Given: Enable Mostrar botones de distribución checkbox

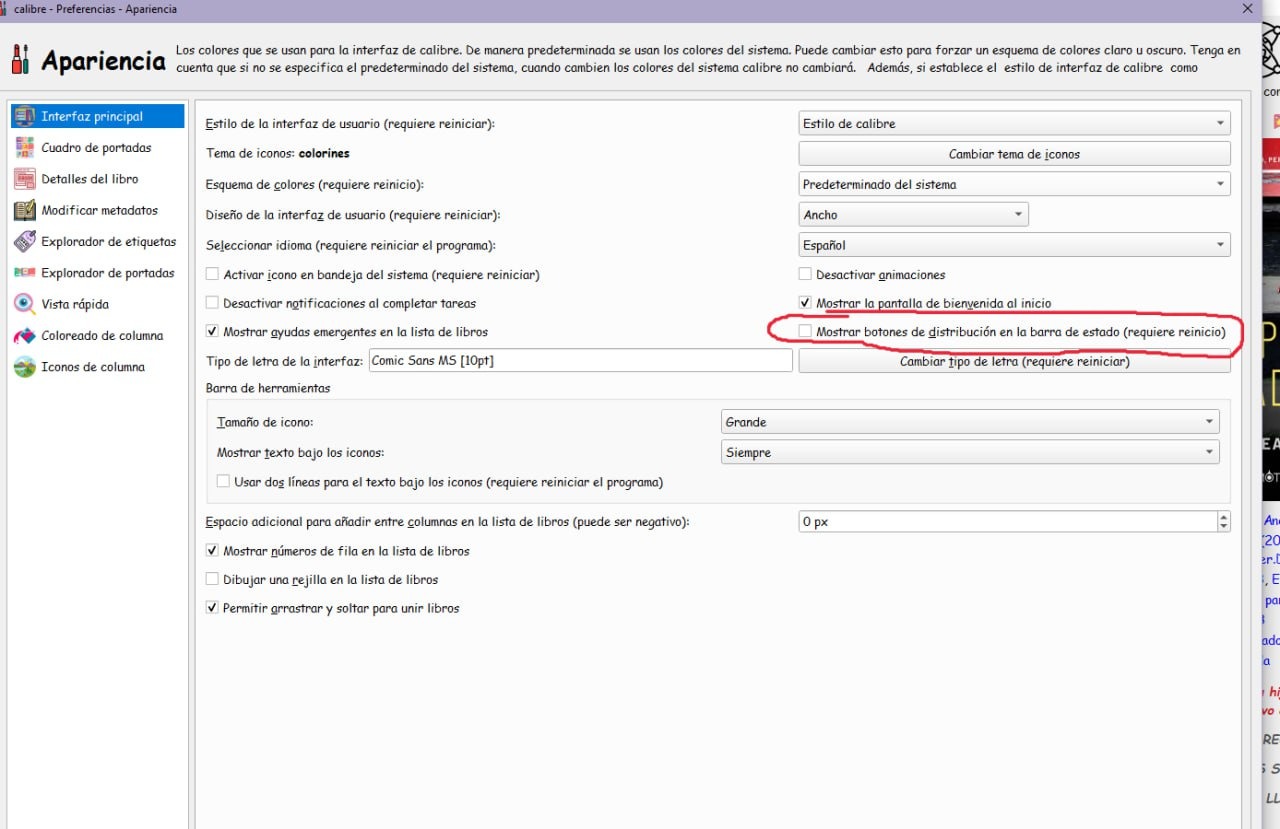Looking at the screenshot, I should click(805, 331).
